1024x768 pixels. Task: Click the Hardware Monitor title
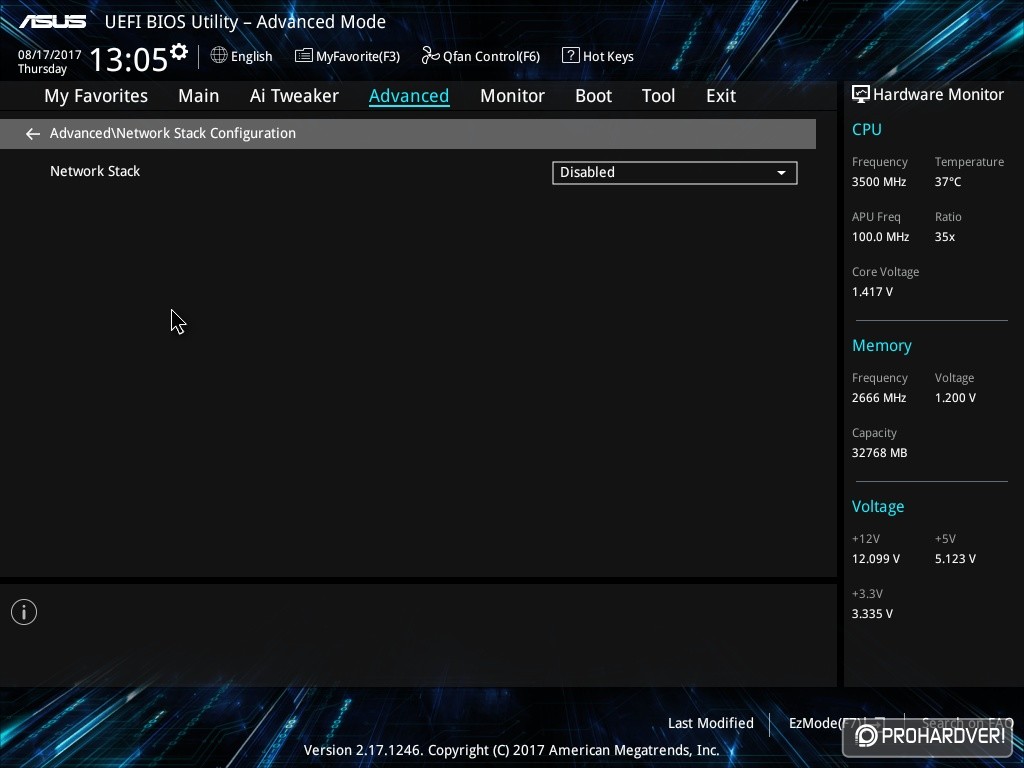click(938, 95)
